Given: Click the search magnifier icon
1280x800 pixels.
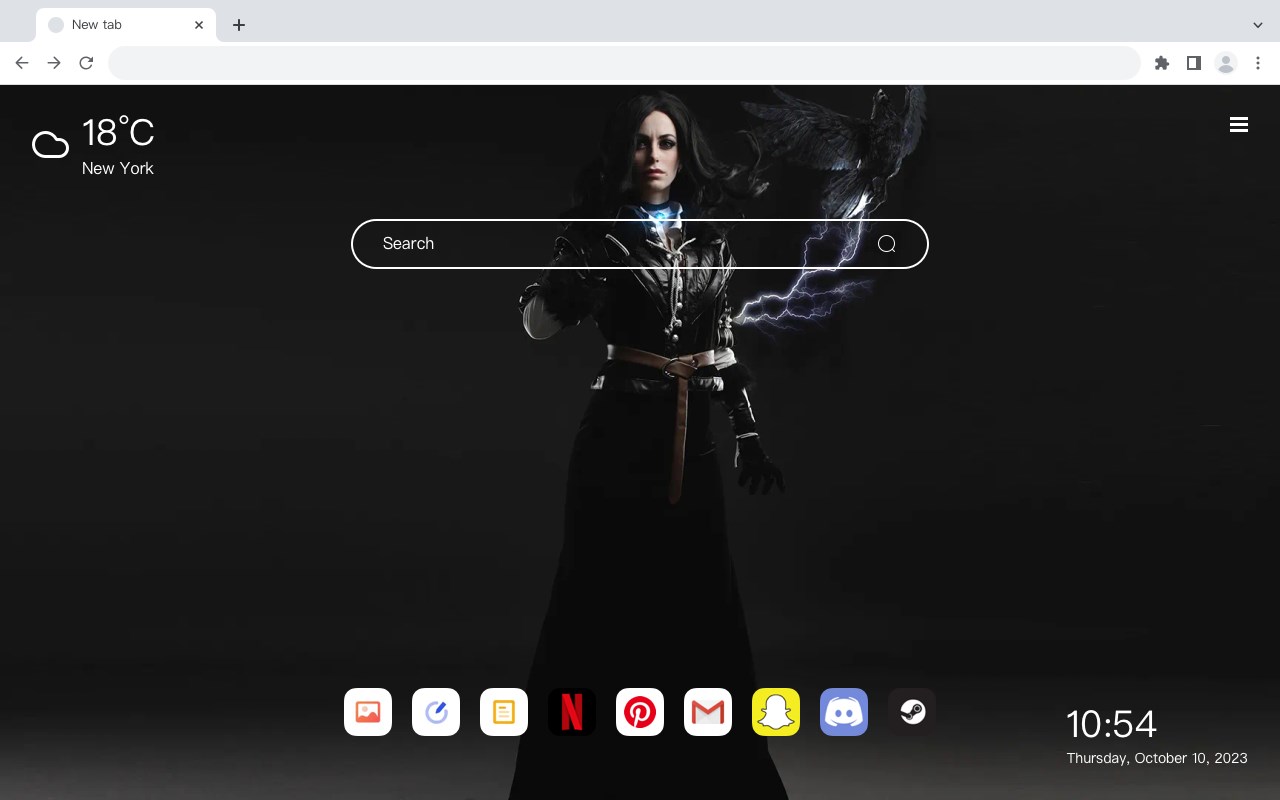Looking at the screenshot, I should click(x=887, y=244).
